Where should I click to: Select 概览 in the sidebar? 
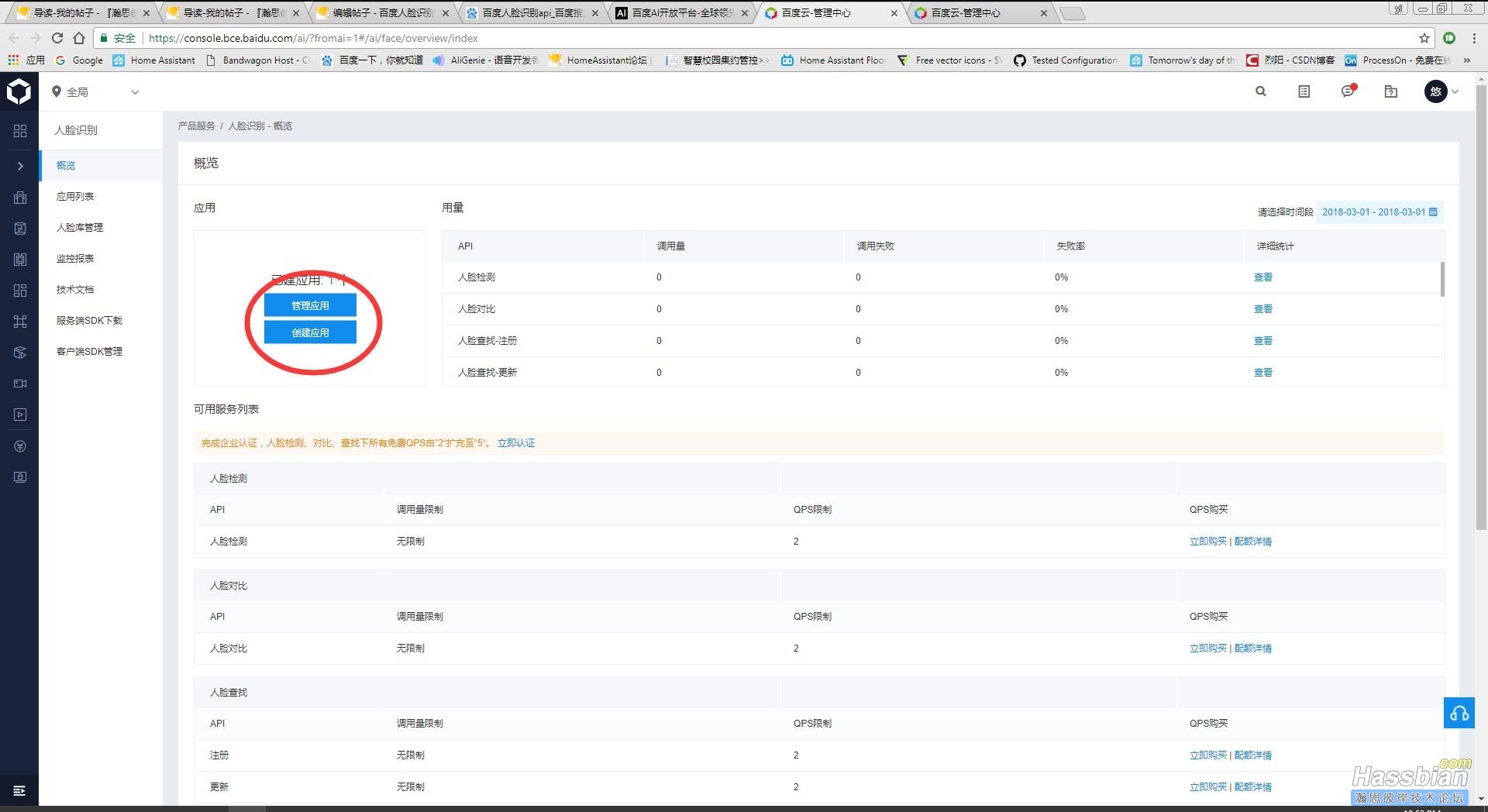101,165
